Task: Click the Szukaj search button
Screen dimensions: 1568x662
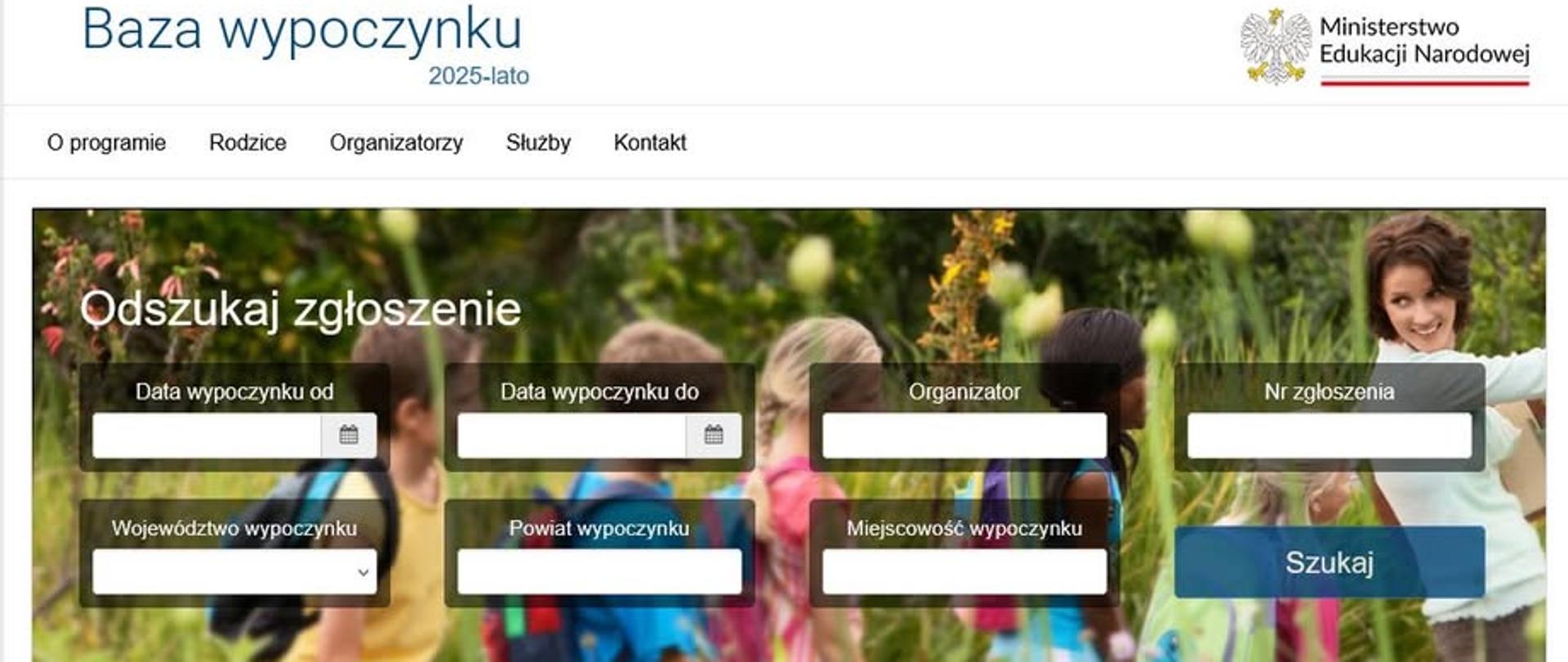Action: click(x=1330, y=562)
